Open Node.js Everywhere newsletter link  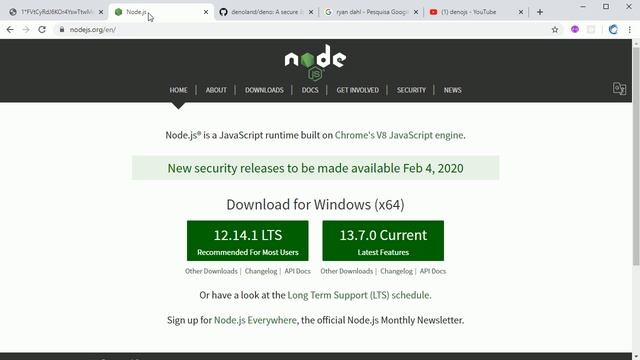[255, 320]
